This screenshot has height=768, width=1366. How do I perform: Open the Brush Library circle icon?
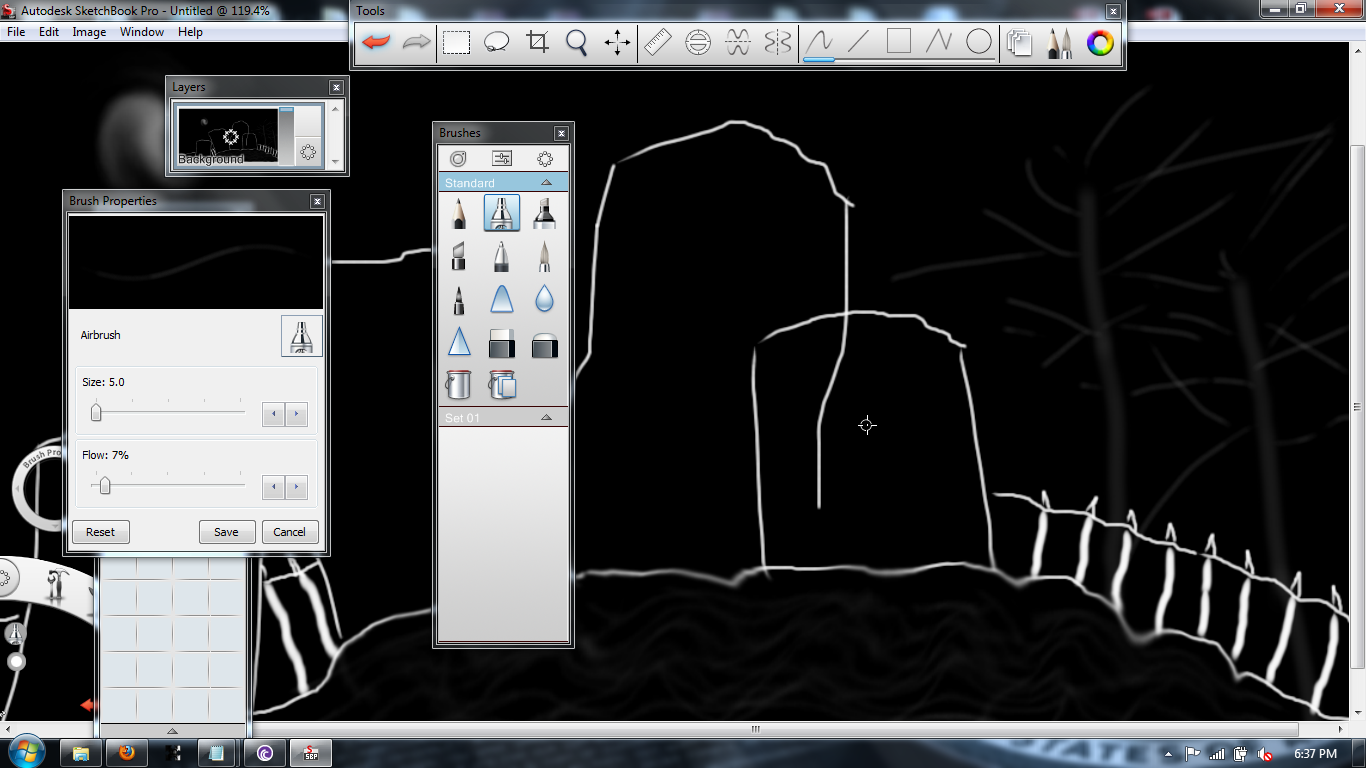[458, 158]
